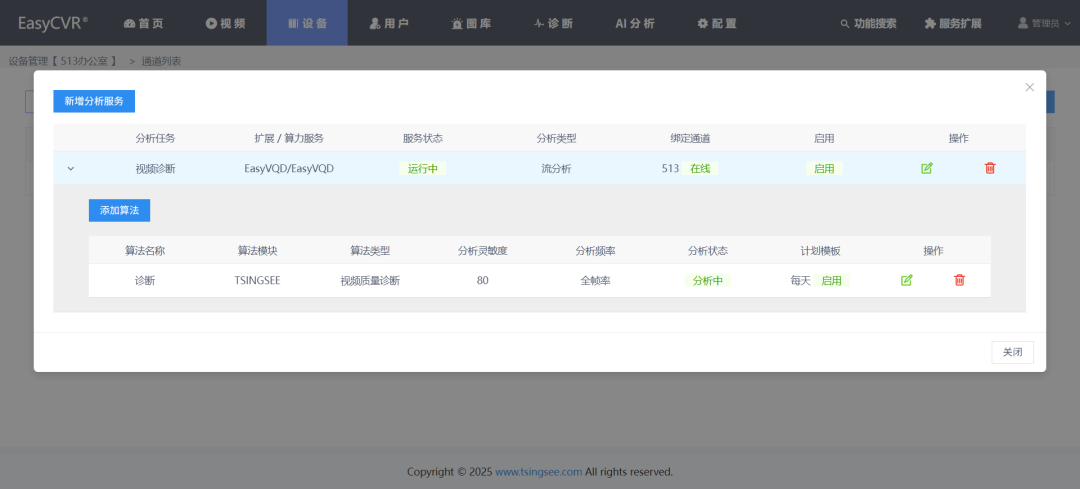Click the sensitivity value 80
Viewport: 1080px width, 489px height.
click(x=482, y=280)
